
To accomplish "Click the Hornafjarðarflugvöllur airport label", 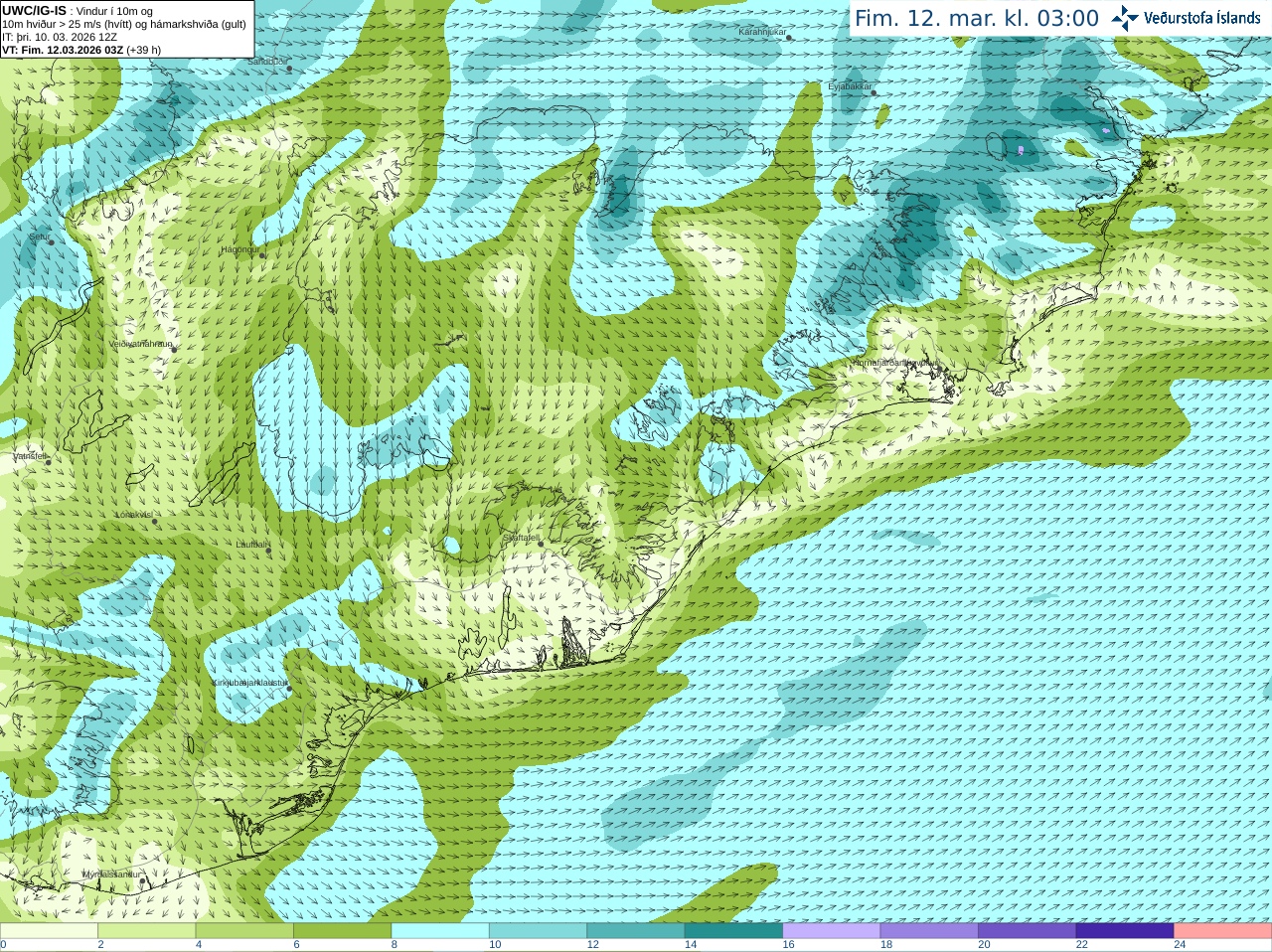I will click(893, 363).
